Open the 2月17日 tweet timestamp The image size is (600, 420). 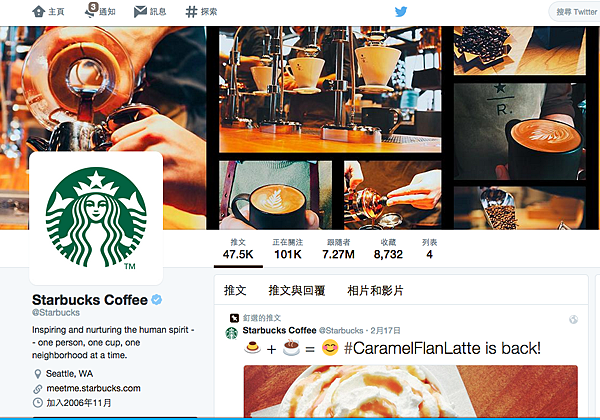tap(385, 330)
